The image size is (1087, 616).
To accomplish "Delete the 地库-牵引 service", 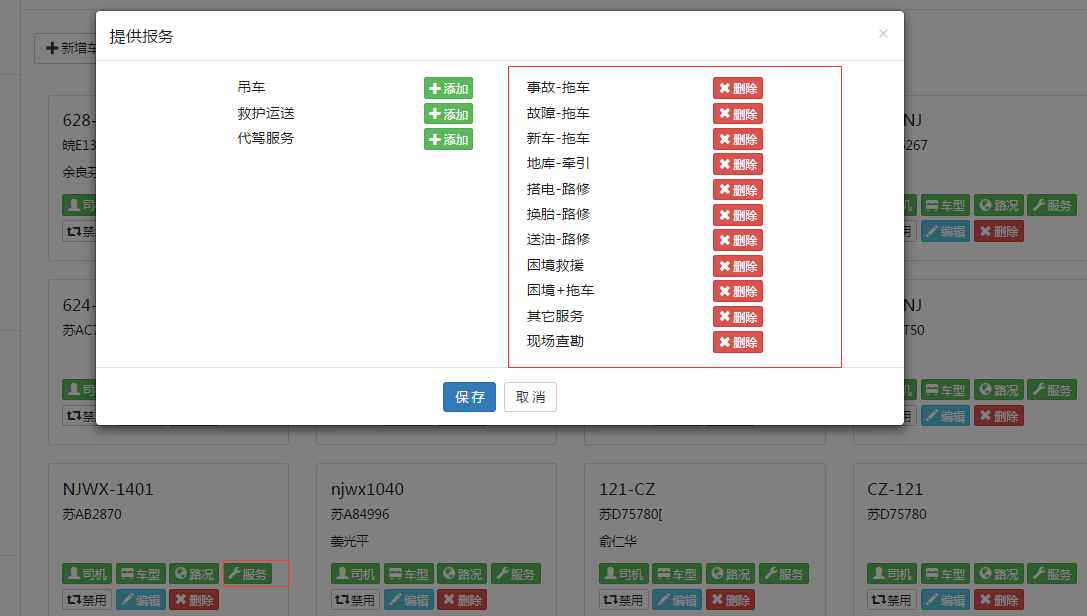I will tap(737, 164).
